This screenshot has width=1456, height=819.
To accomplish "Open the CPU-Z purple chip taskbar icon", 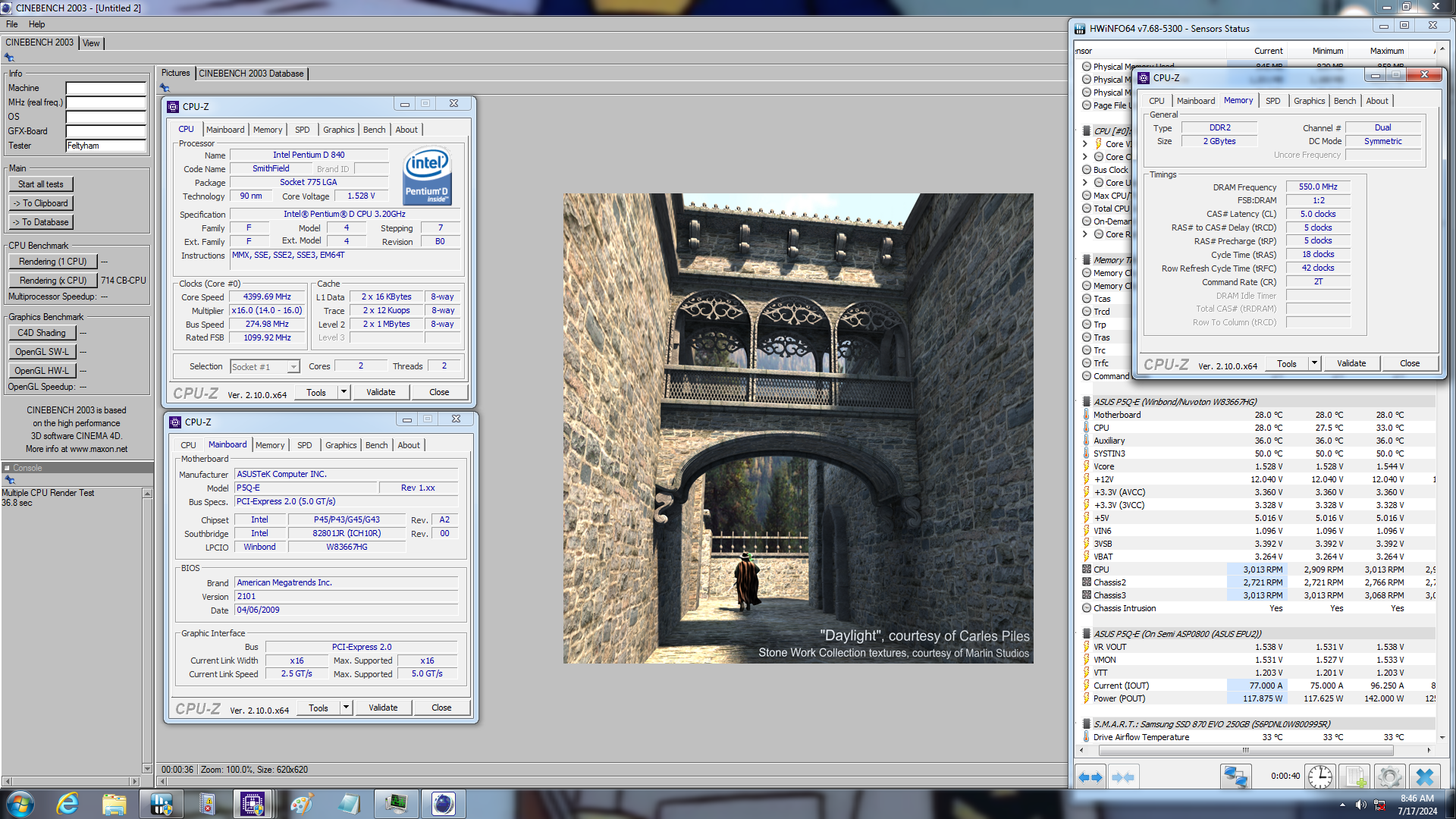I will click(253, 803).
